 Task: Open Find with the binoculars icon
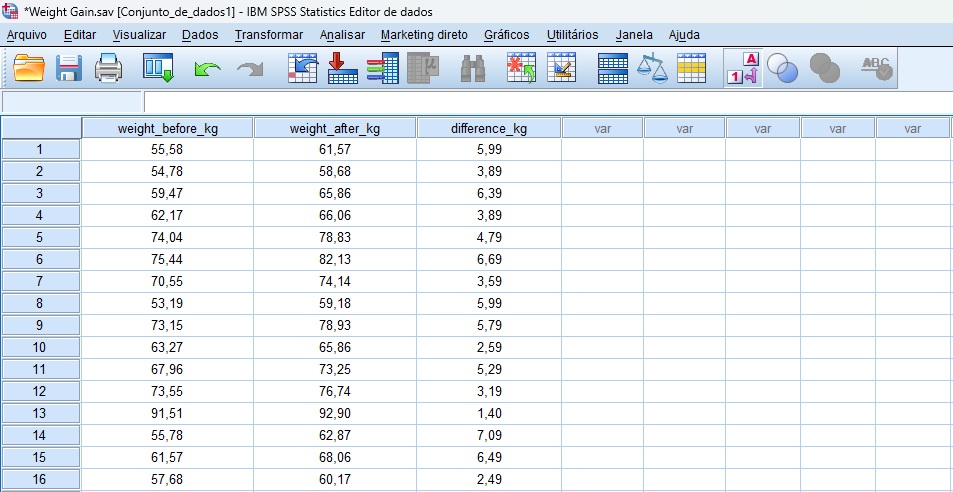point(472,68)
